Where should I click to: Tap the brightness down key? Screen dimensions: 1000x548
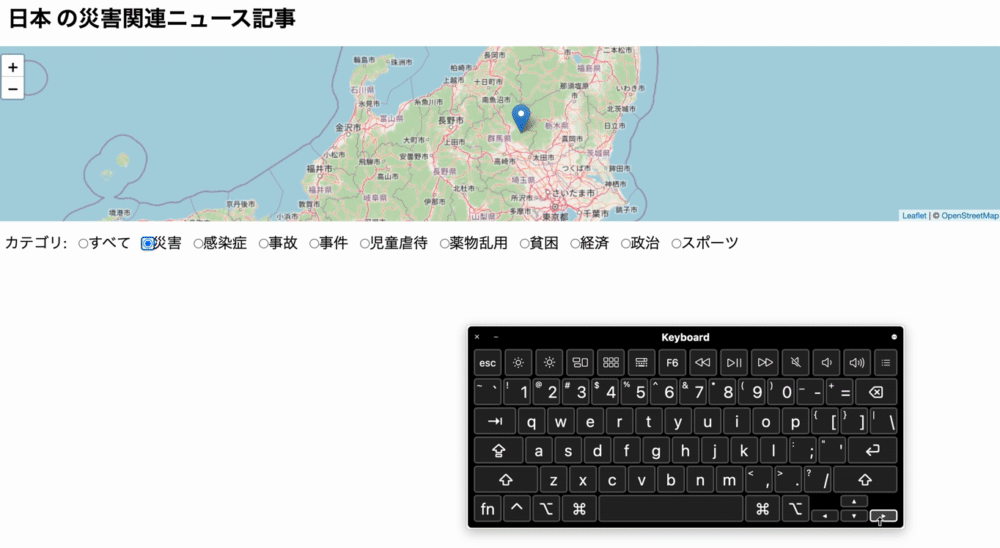pos(518,362)
